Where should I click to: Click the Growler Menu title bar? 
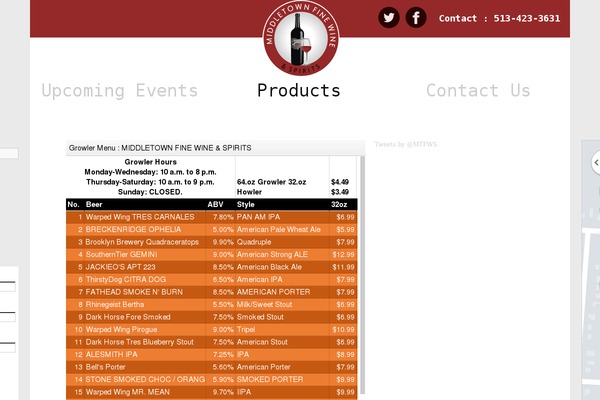[215, 148]
